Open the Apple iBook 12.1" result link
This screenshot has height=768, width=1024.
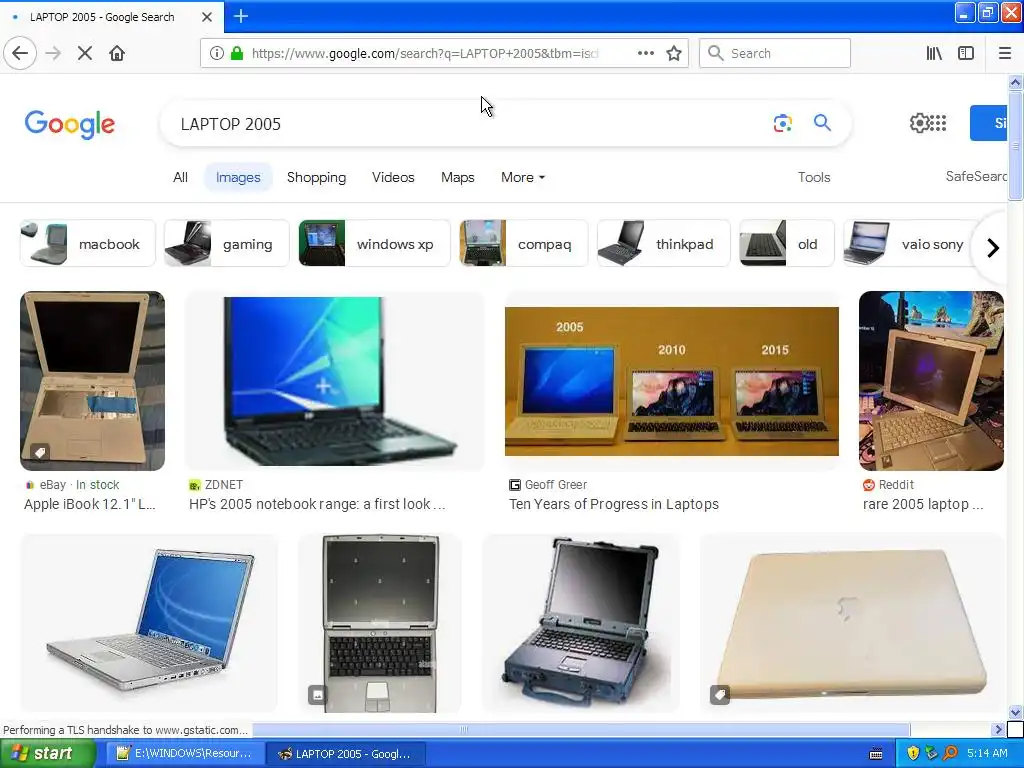click(x=90, y=504)
